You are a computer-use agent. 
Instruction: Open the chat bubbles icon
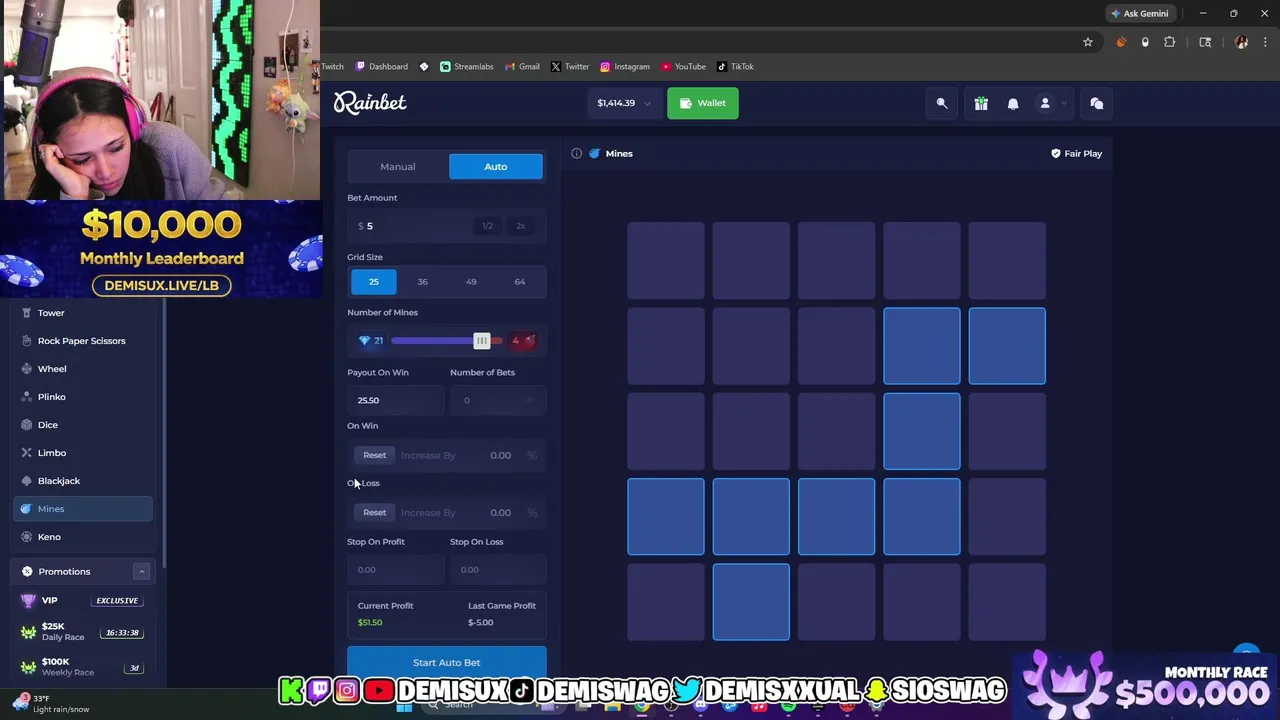[x=1097, y=103]
